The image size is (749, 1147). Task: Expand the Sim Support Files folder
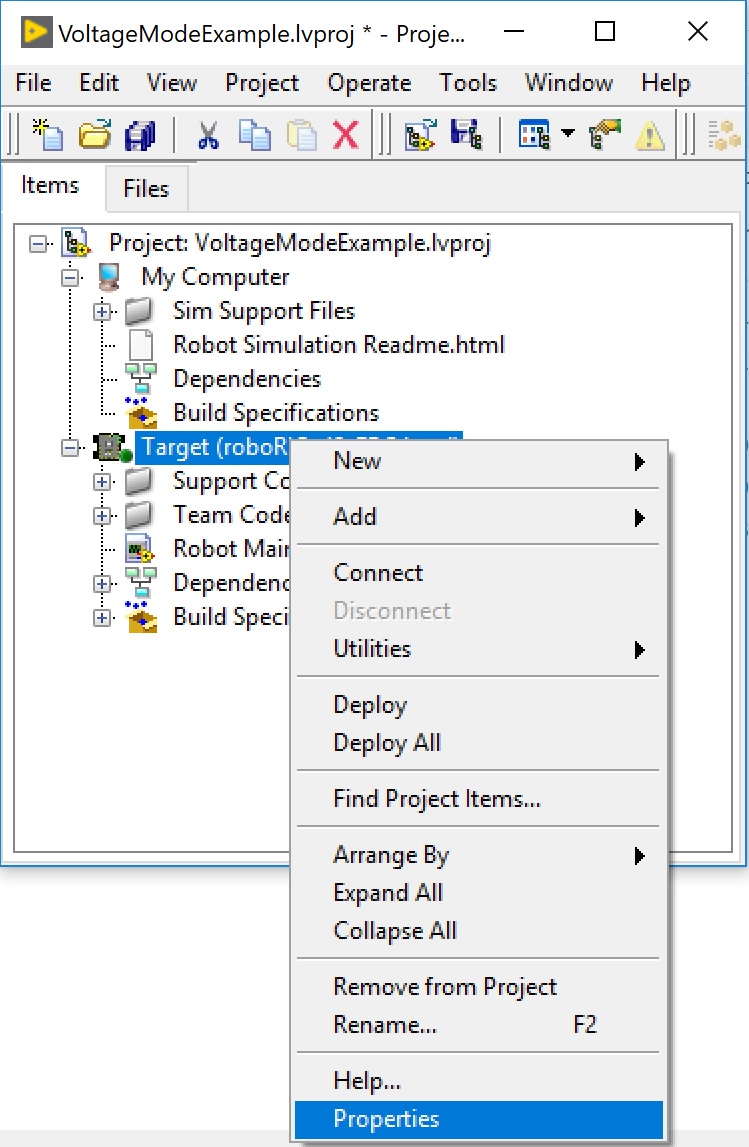[103, 312]
